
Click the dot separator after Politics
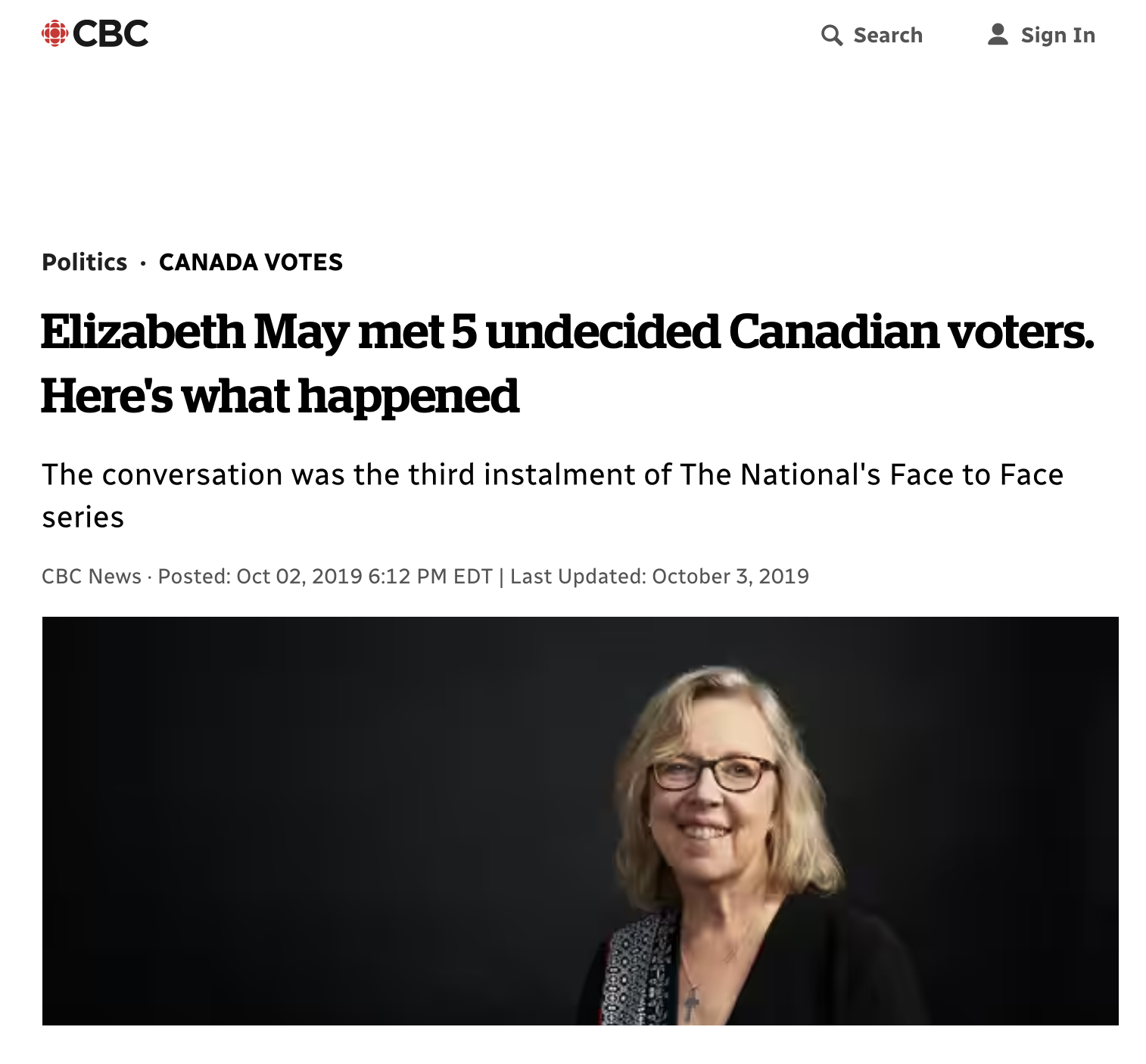pyautogui.click(x=143, y=263)
